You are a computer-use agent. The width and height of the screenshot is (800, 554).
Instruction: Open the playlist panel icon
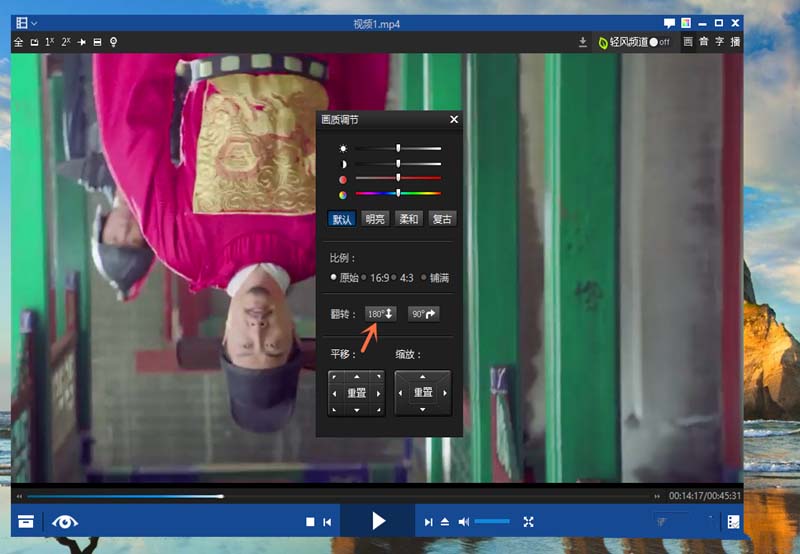click(x=733, y=521)
